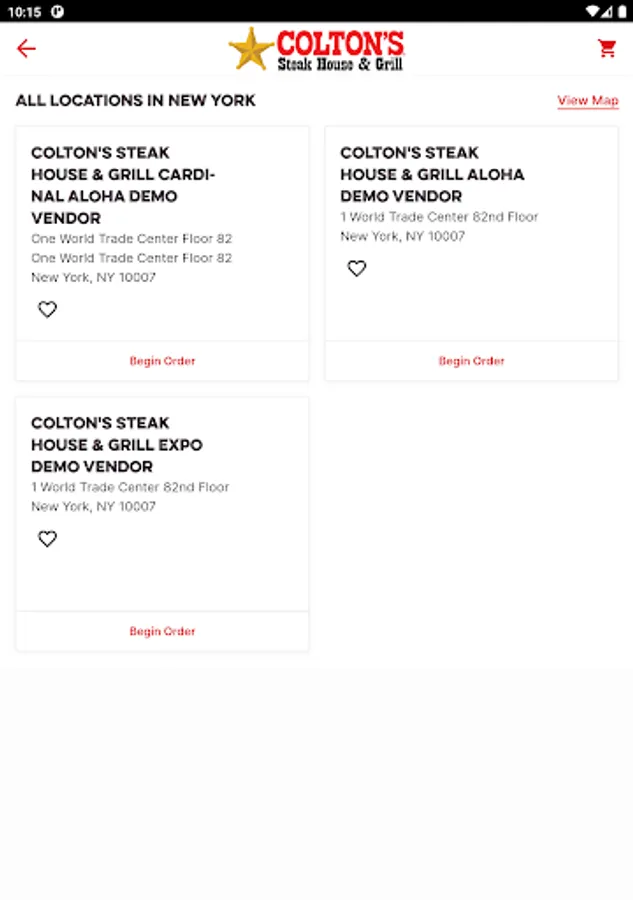Open the View Map link
The image size is (633, 900).
point(588,101)
